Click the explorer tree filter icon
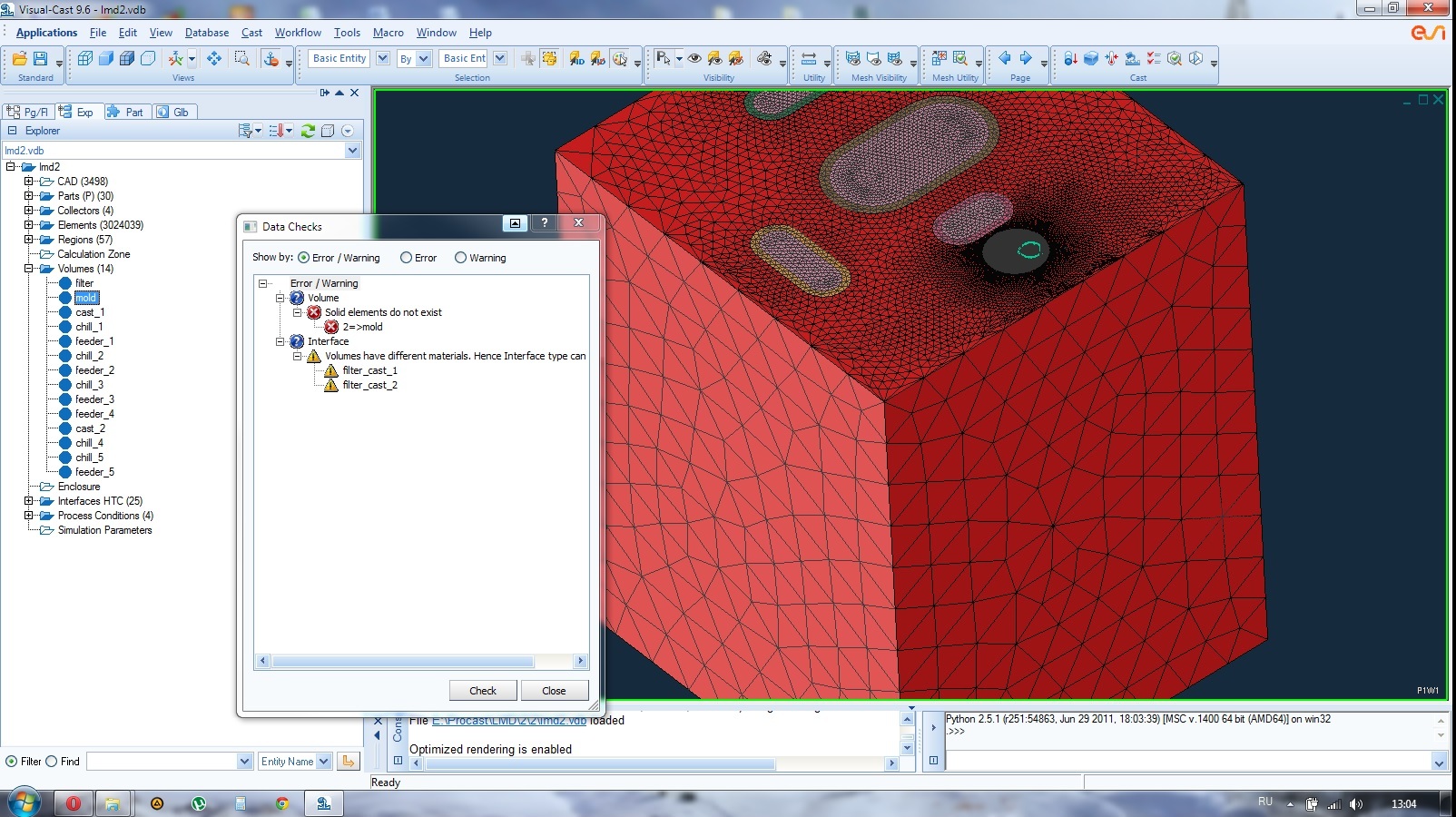The image size is (1456, 817). pos(245,131)
